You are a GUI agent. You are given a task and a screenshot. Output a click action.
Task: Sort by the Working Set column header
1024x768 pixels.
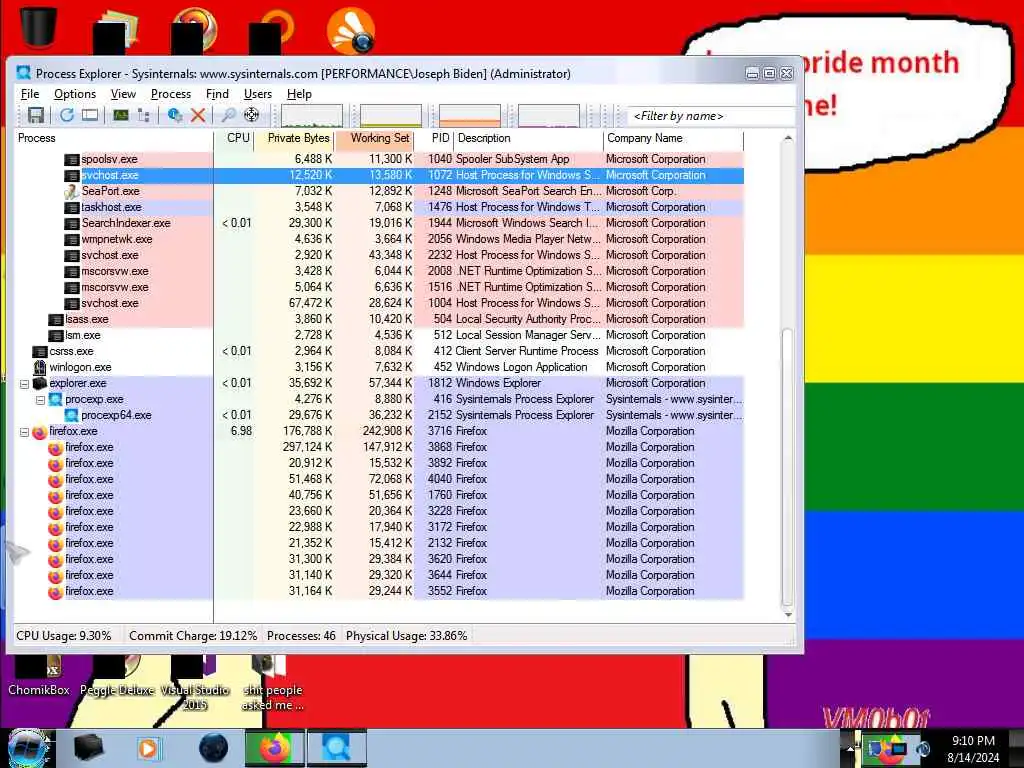click(374, 138)
